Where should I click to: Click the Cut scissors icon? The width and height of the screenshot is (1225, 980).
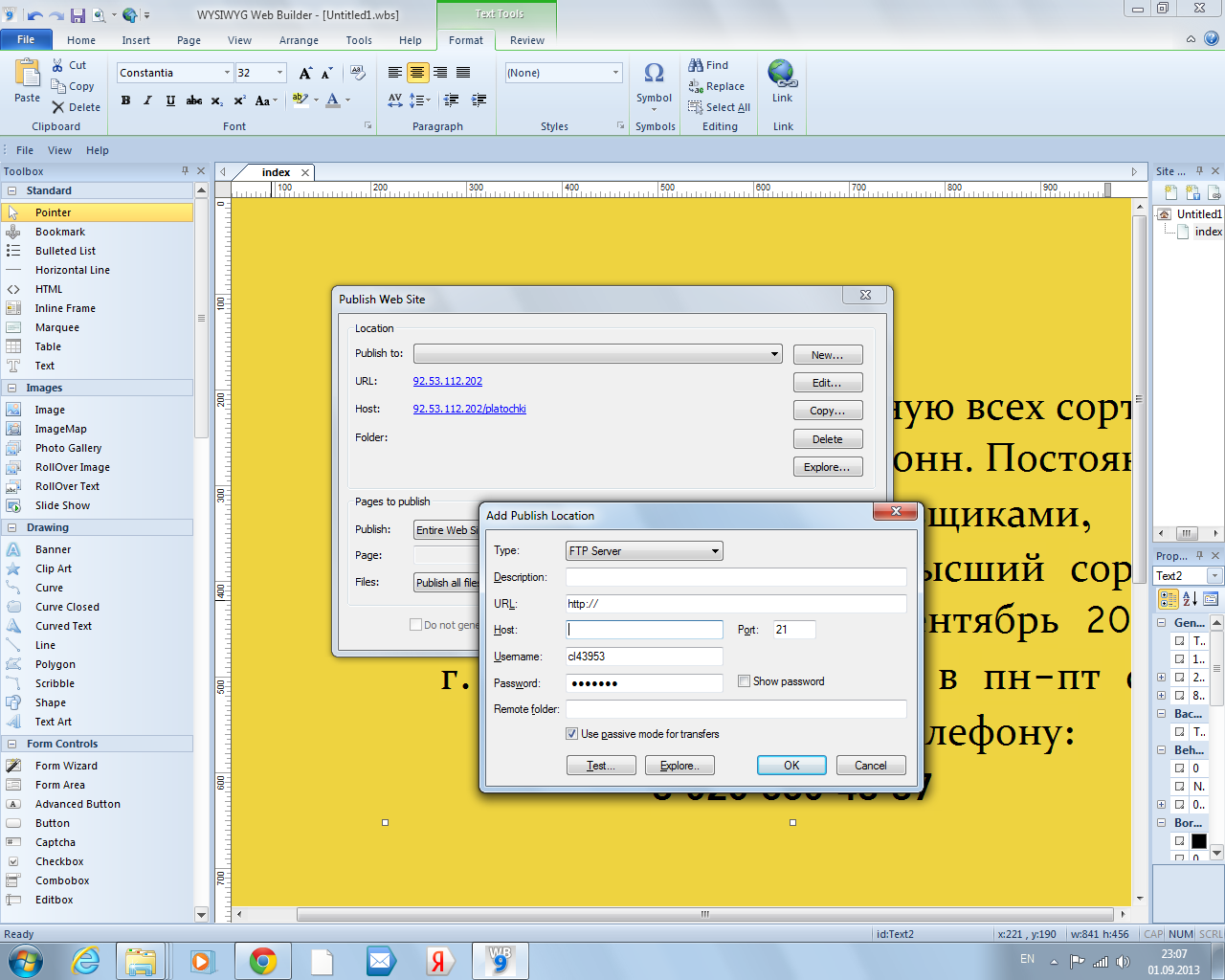[58, 65]
